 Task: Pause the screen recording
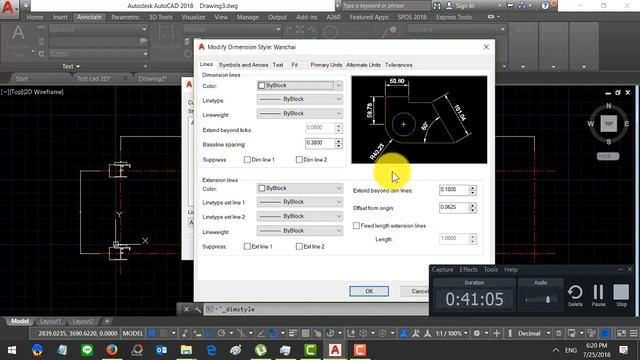tap(598, 296)
